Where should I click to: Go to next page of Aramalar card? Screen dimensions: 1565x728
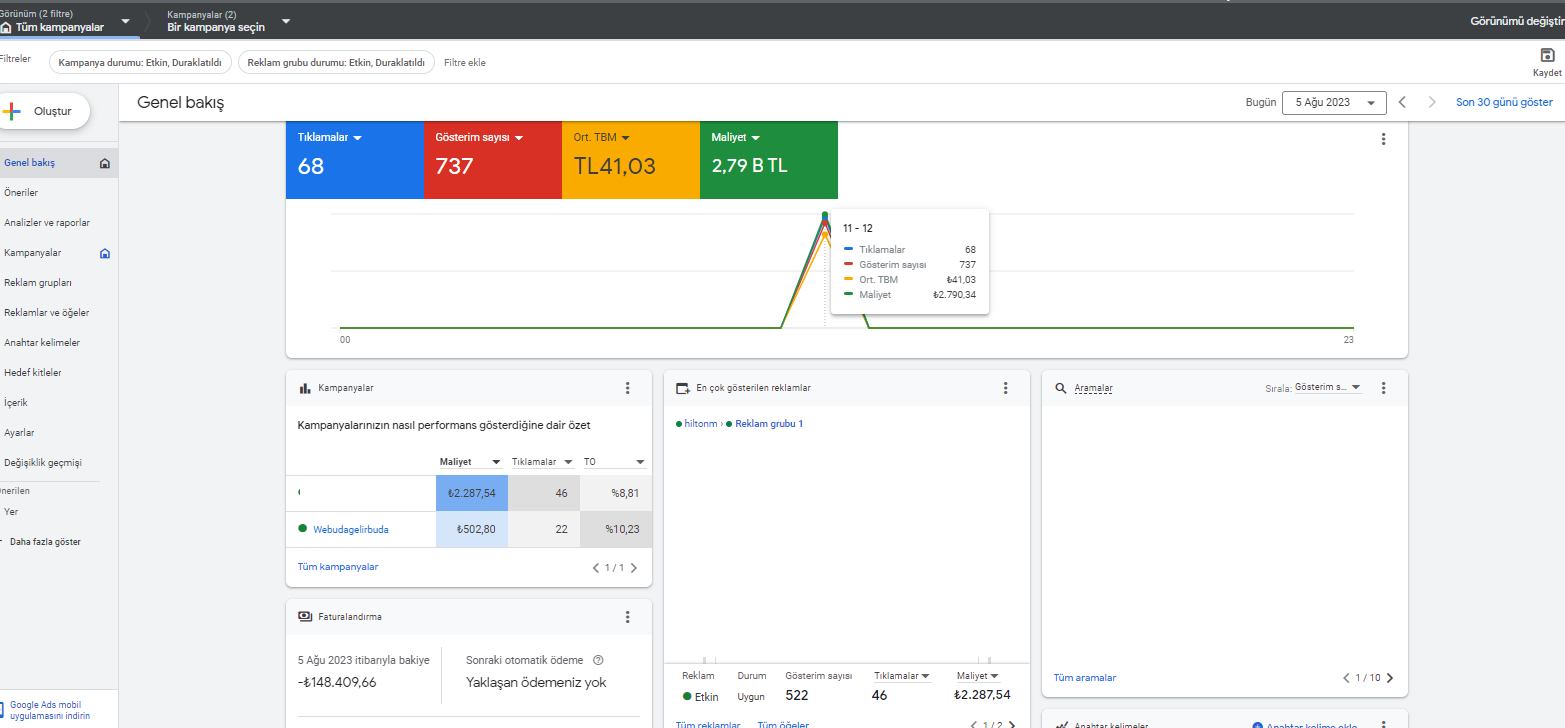point(1389,678)
